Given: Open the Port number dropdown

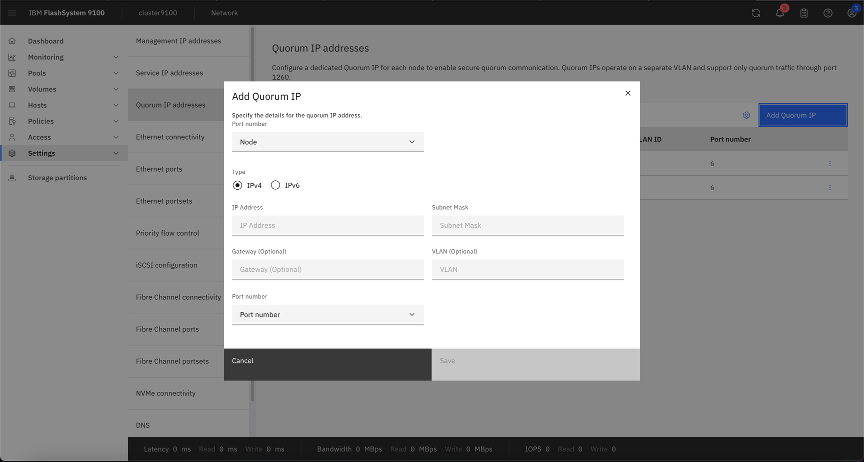Looking at the screenshot, I should pos(328,314).
